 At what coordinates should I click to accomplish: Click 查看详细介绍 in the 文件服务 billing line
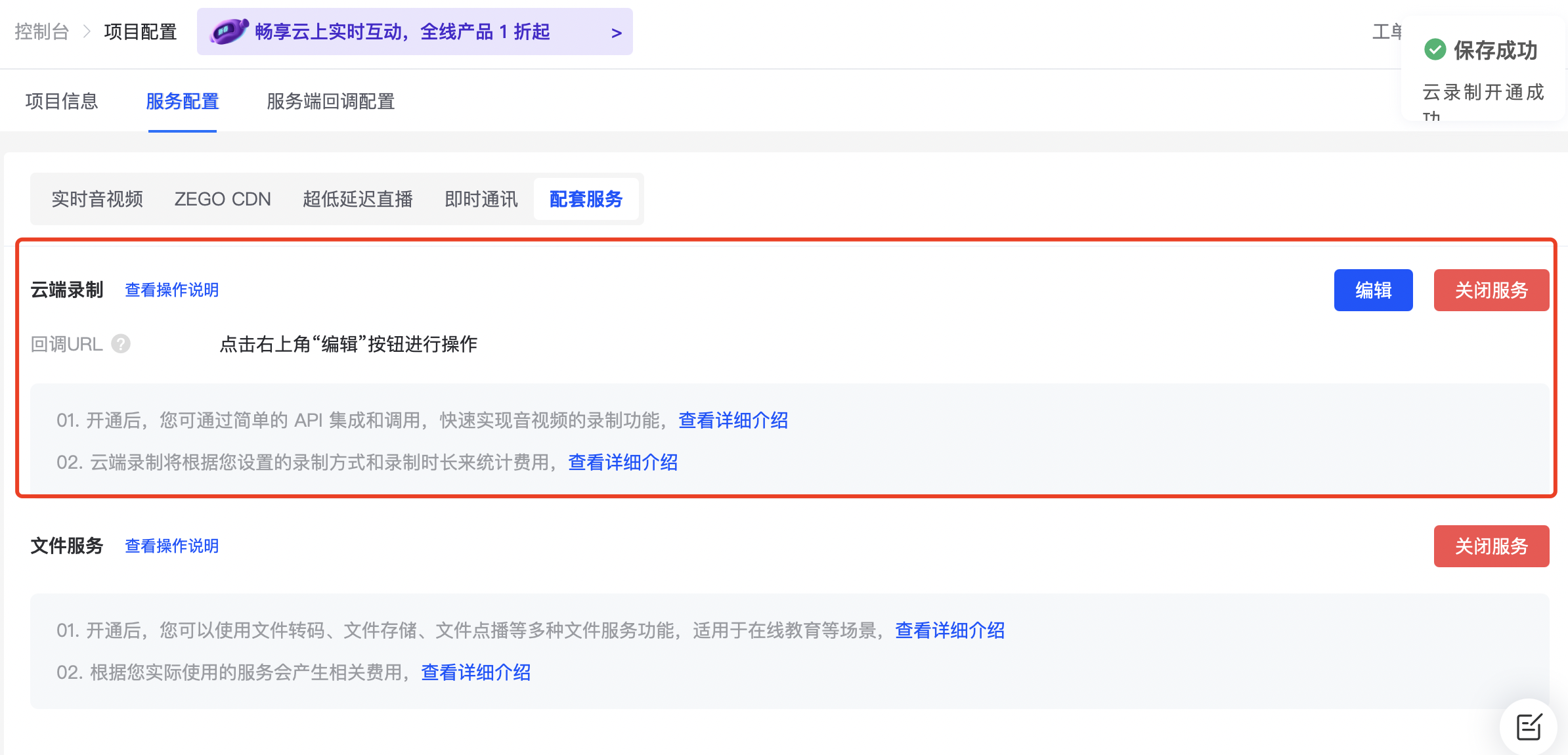[x=475, y=672]
